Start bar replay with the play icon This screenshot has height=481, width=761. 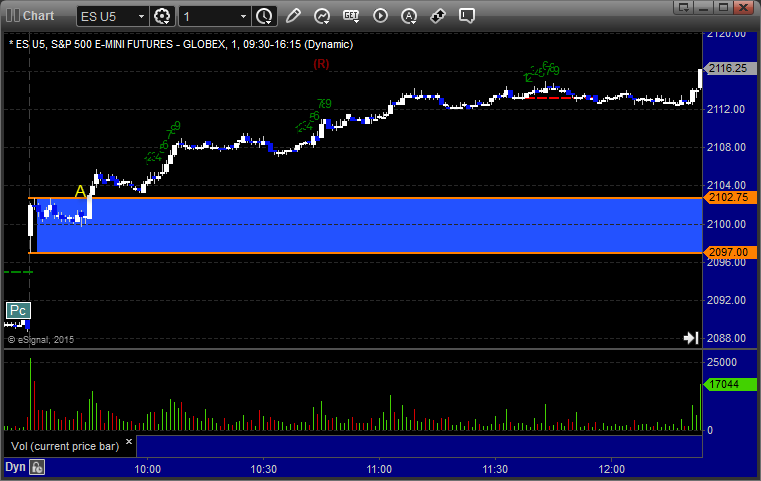380,16
